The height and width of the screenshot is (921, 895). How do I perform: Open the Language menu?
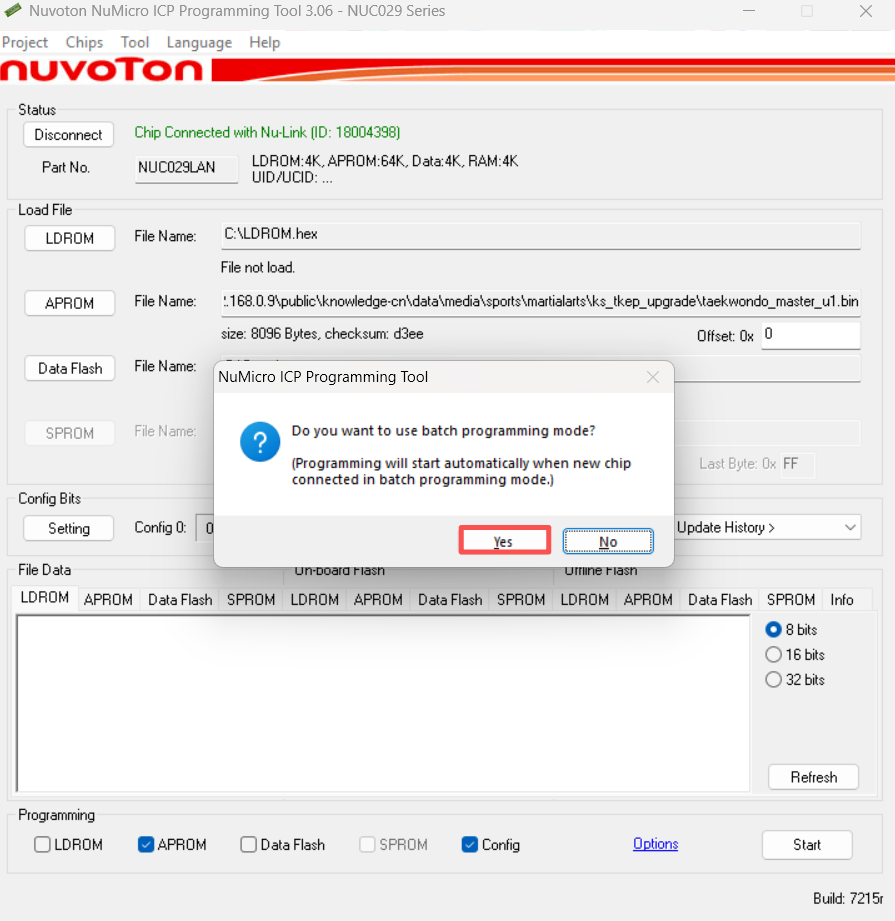tap(199, 42)
